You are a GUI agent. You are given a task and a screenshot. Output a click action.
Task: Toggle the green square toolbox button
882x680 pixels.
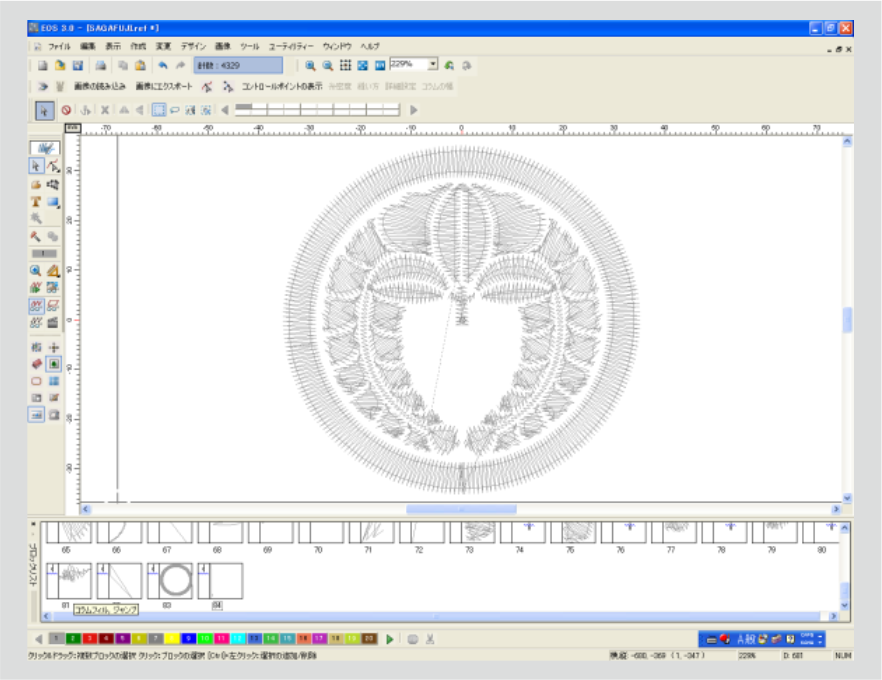point(53,364)
